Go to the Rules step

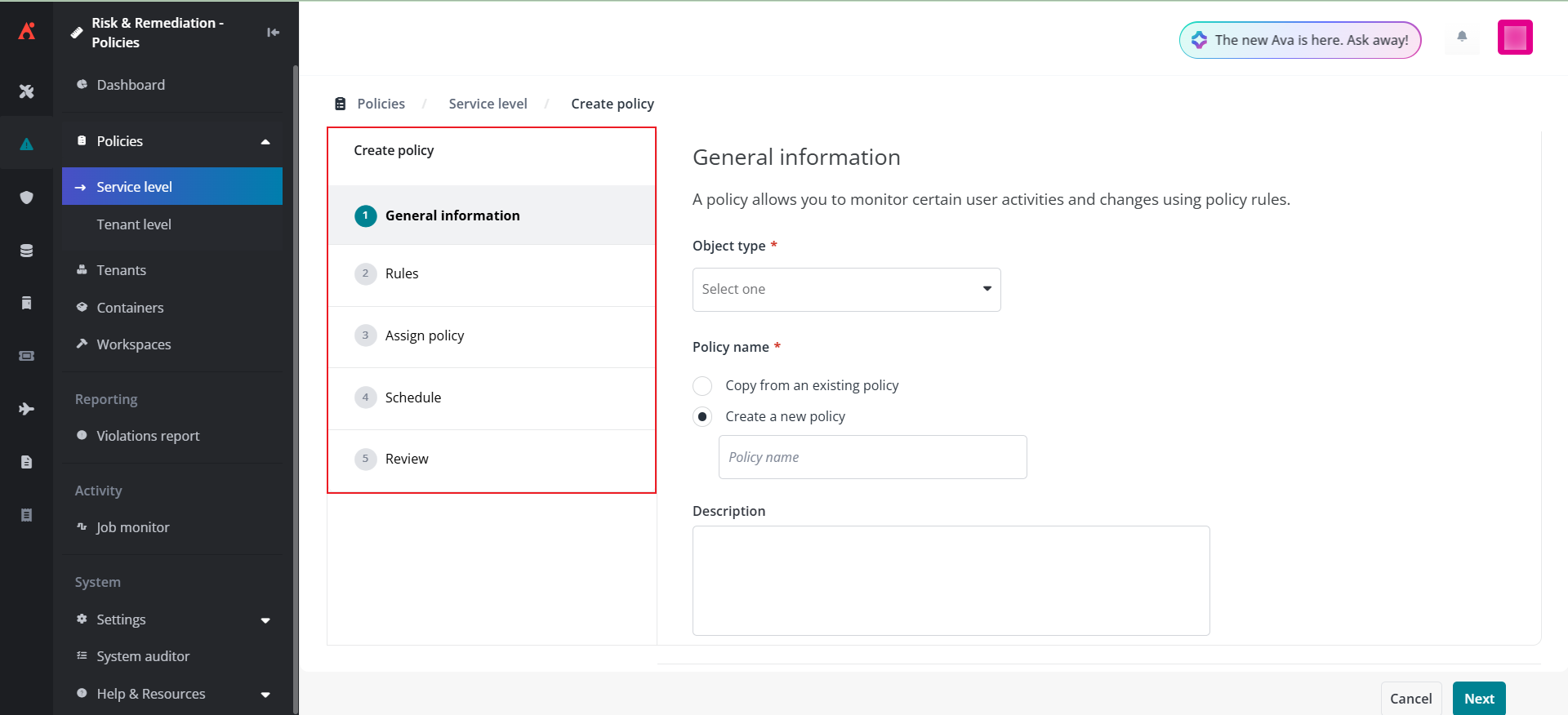pos(402,274)
